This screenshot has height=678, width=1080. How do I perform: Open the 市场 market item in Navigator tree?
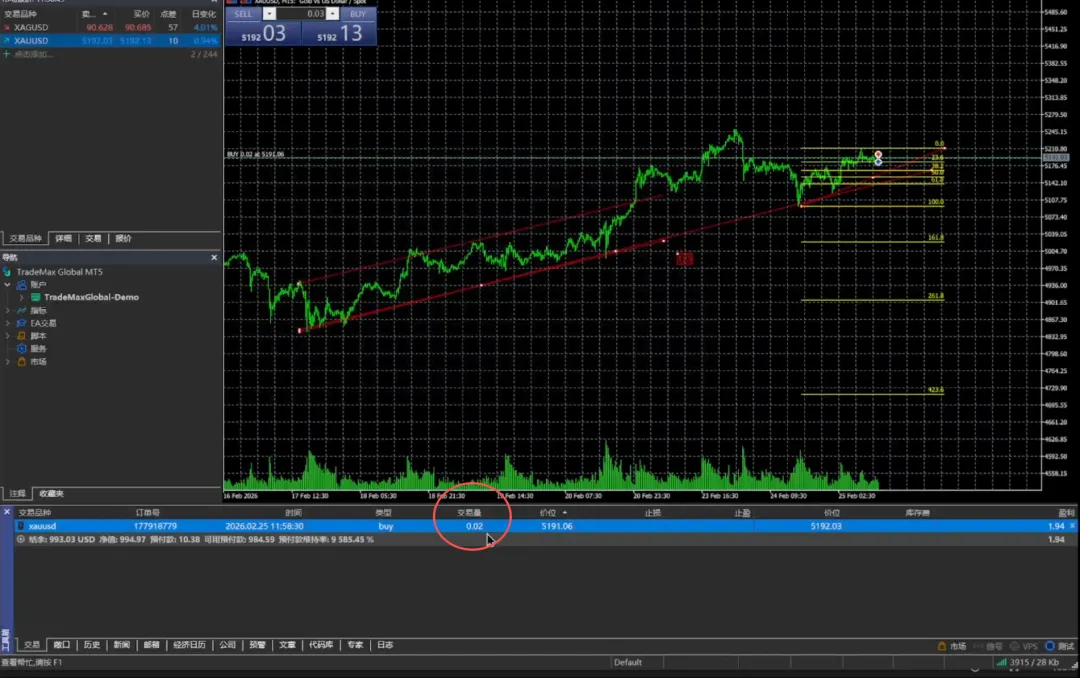pyautogui.click(x=37, y=362)
